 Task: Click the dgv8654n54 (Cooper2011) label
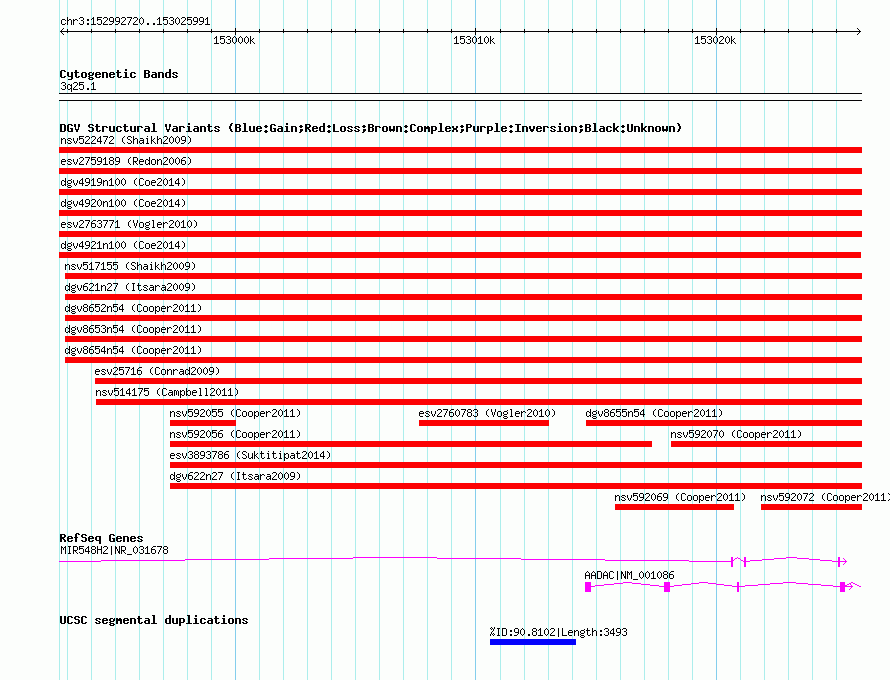(x=133, y=350)
